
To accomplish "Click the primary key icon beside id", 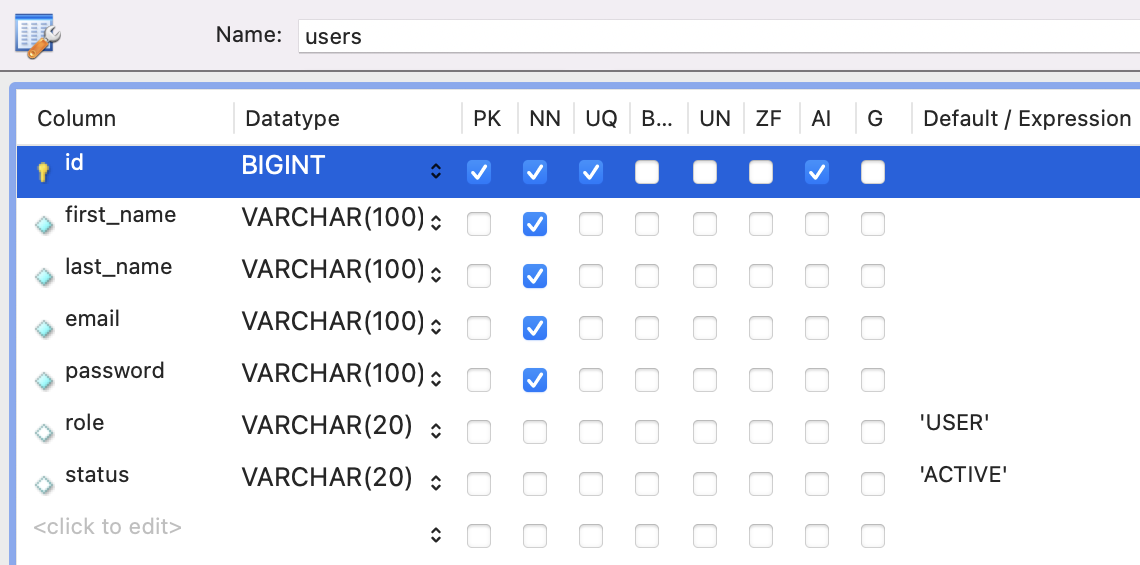I will 44,172.
